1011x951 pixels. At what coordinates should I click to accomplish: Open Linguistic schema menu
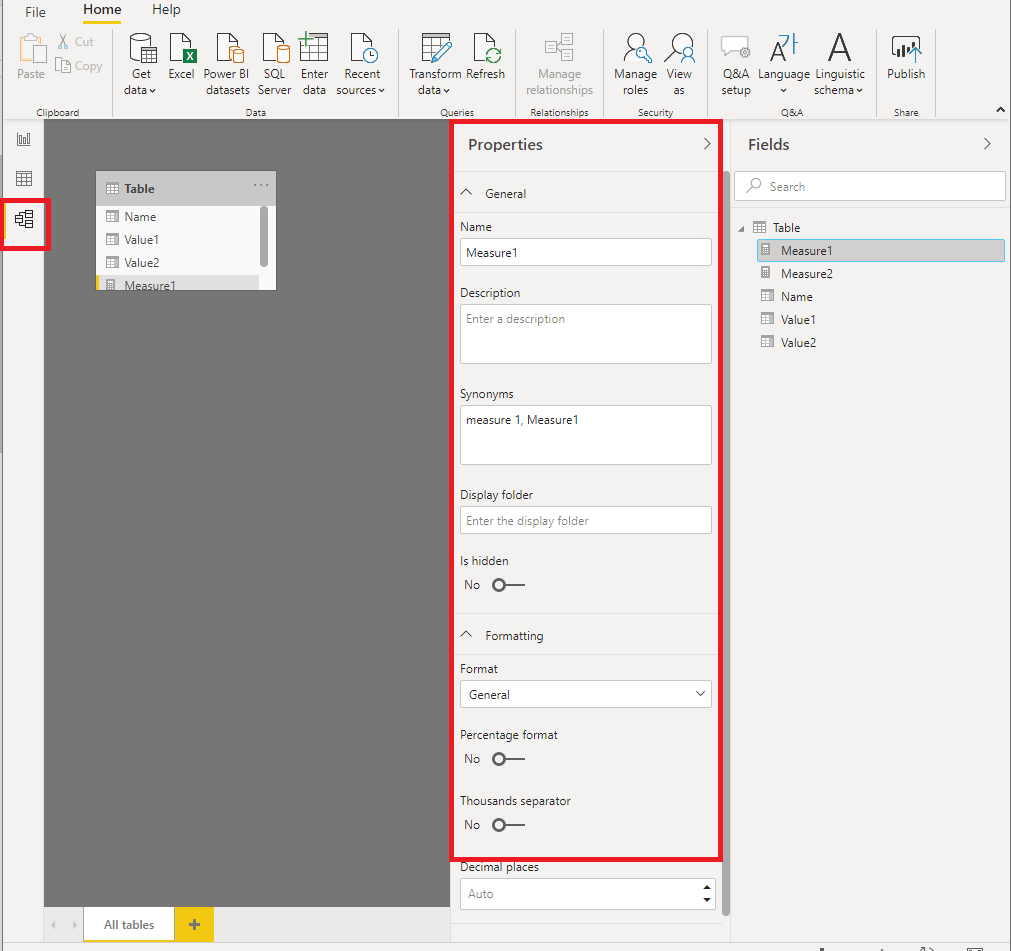(839, 64)
